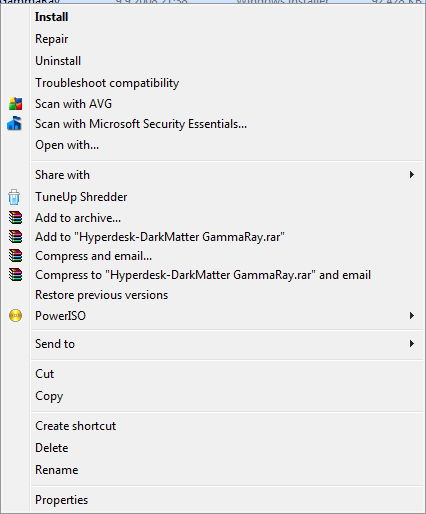Click WinRAR icon beside Add to "Hyperdesk-DarkMatter GammaRay.rar"

pyautogui.click(x=15, y=237)
